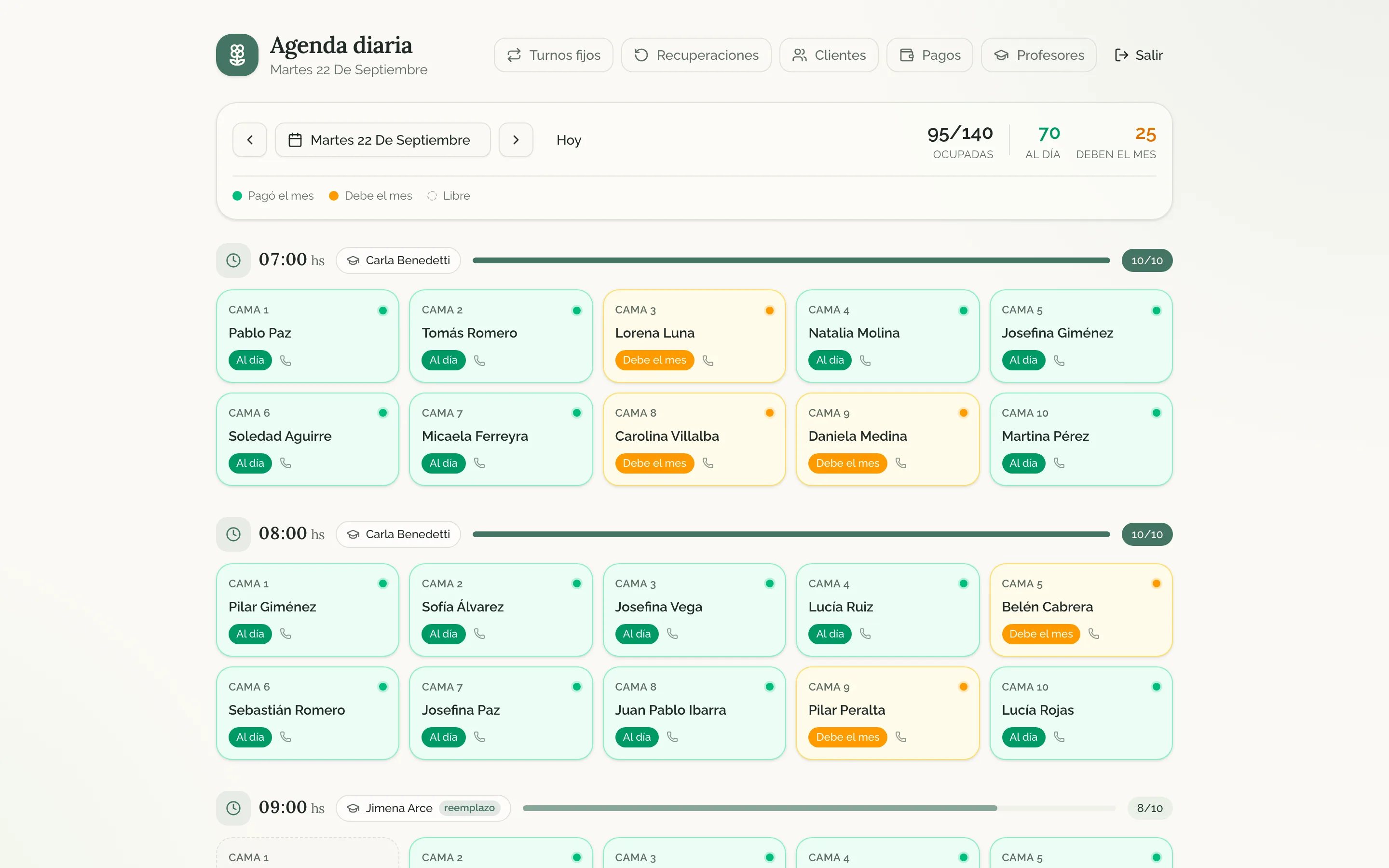Jump to today with Hoy button
Screen dimensions: 1389x868
569,139
